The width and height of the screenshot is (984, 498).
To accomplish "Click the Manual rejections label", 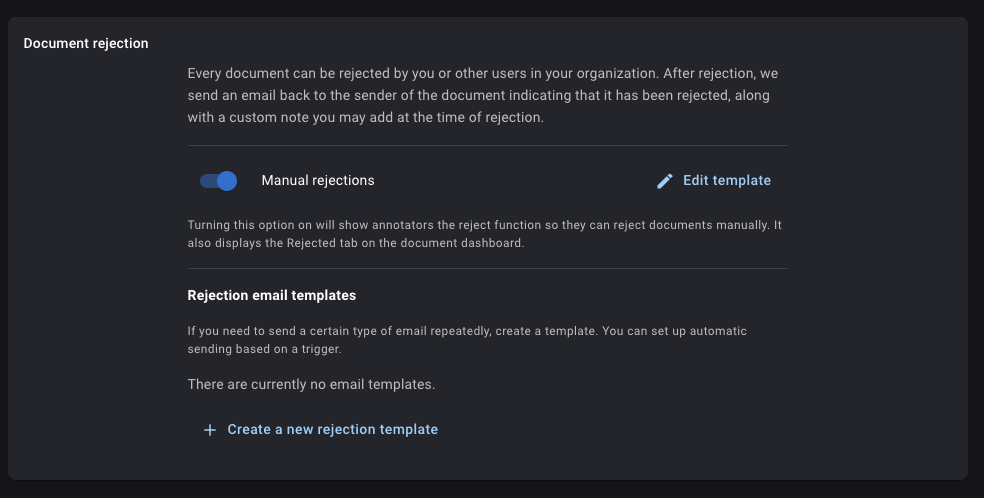I will tap(318, 181).
